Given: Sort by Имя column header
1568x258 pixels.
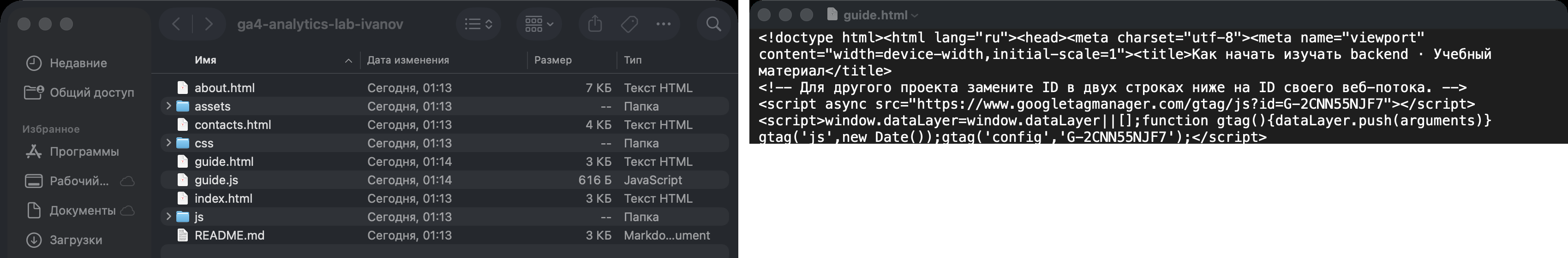Looking at the screenshot, I should (x=205, y=60).
